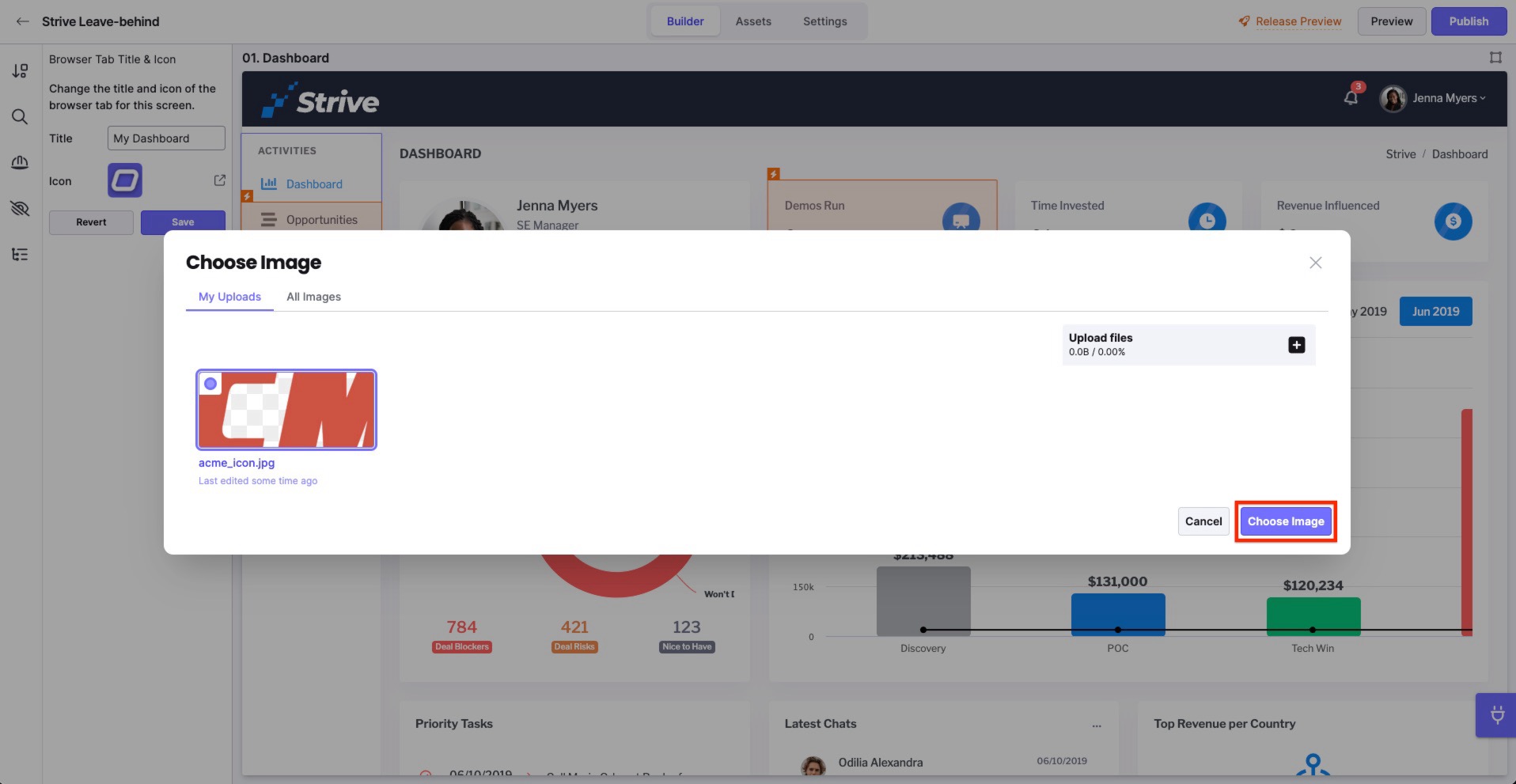Open the Latest Chats ellipsis menu

(1097, 725)
